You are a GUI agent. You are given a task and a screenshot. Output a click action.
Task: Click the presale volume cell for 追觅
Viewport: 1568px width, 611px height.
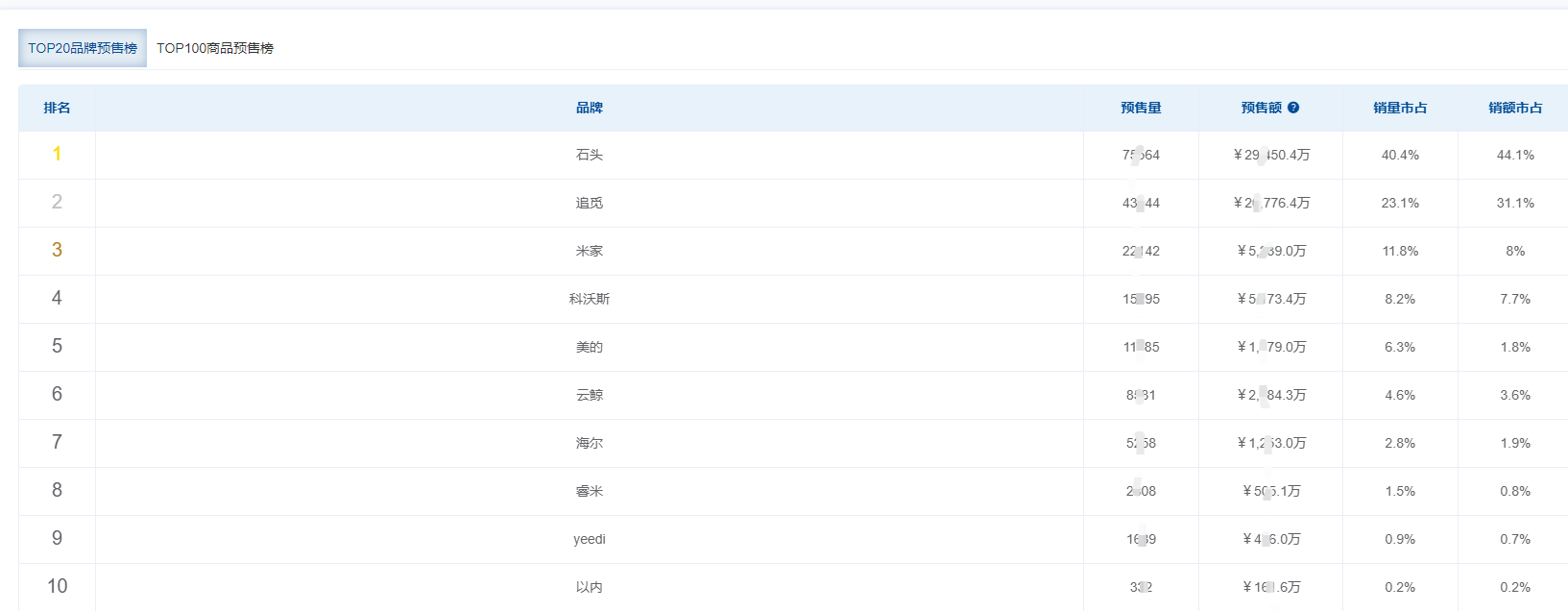tap(1141, 203)
